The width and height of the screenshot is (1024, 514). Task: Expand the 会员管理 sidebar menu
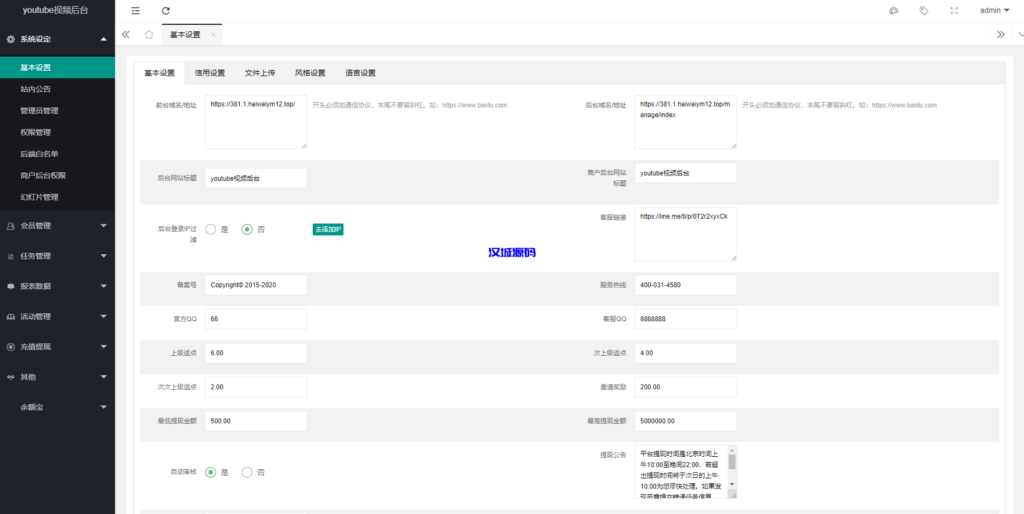[57, 226]
